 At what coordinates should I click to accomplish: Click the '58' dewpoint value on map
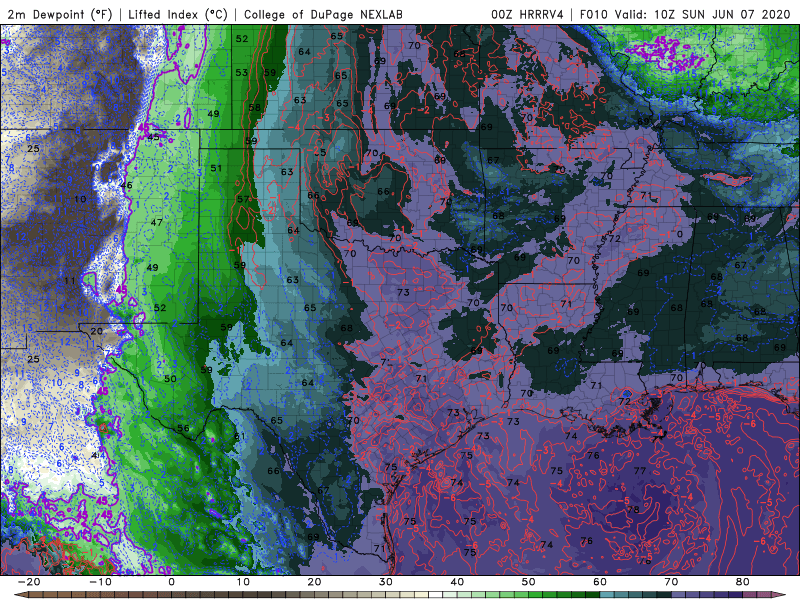click(254, 108)
